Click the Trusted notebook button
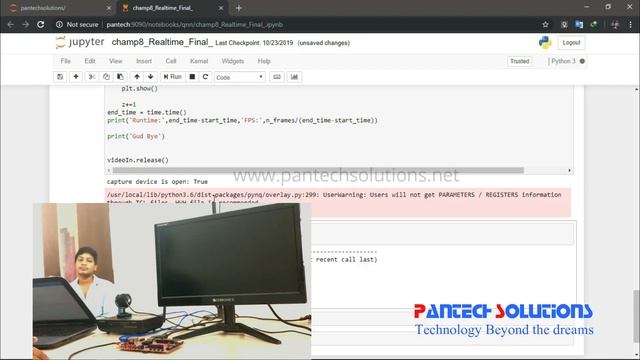640x360 pixels. (520, 61)
